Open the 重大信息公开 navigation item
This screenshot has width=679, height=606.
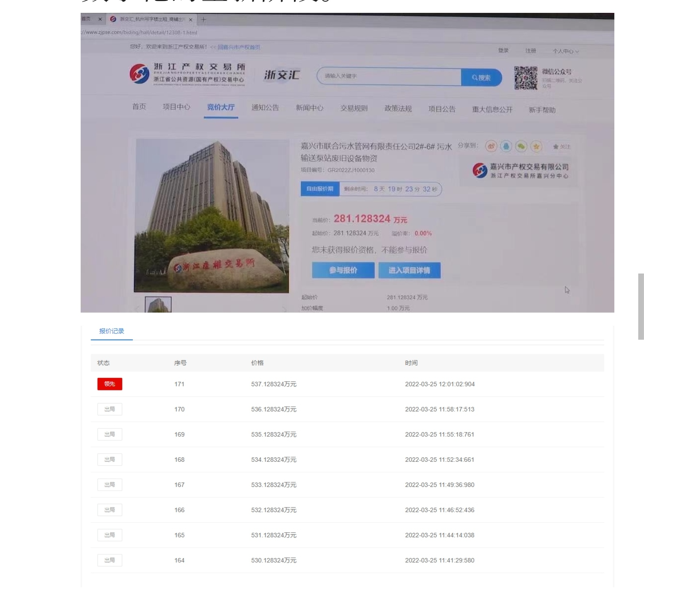[492, 110]
